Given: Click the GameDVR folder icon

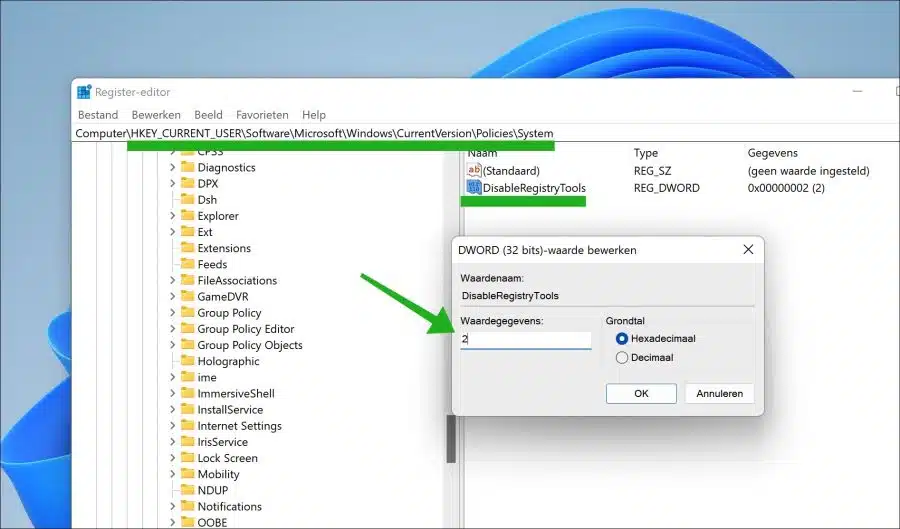Looking at the screenshot, I should click(x=188, y=296).
